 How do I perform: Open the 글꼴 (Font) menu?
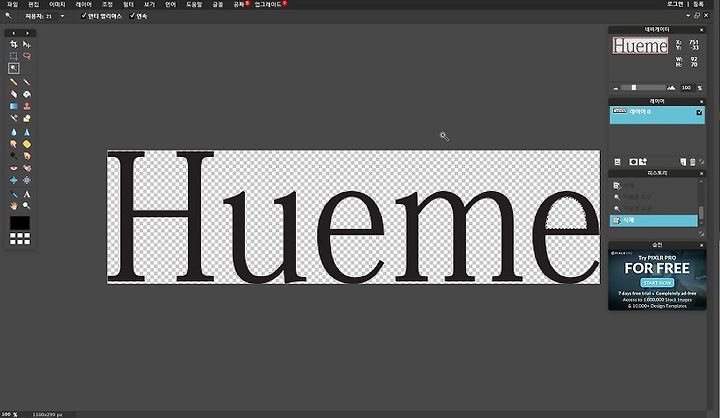pyautogui.click(x=218, y=4)
